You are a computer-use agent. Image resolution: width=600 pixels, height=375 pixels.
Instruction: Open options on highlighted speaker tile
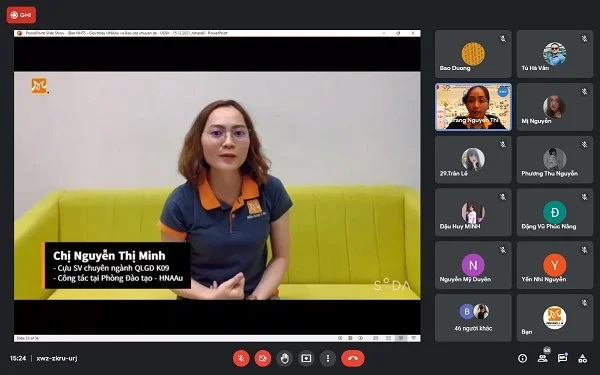(503, 92)
